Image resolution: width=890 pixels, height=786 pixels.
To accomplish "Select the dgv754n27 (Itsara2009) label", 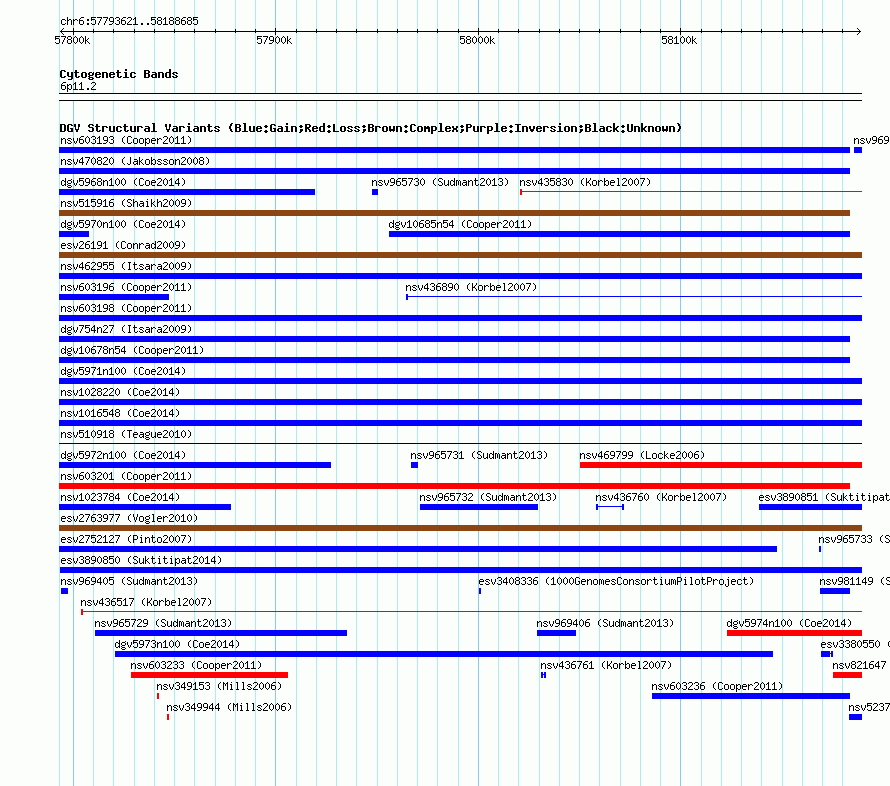I will (x=126, y=329).
